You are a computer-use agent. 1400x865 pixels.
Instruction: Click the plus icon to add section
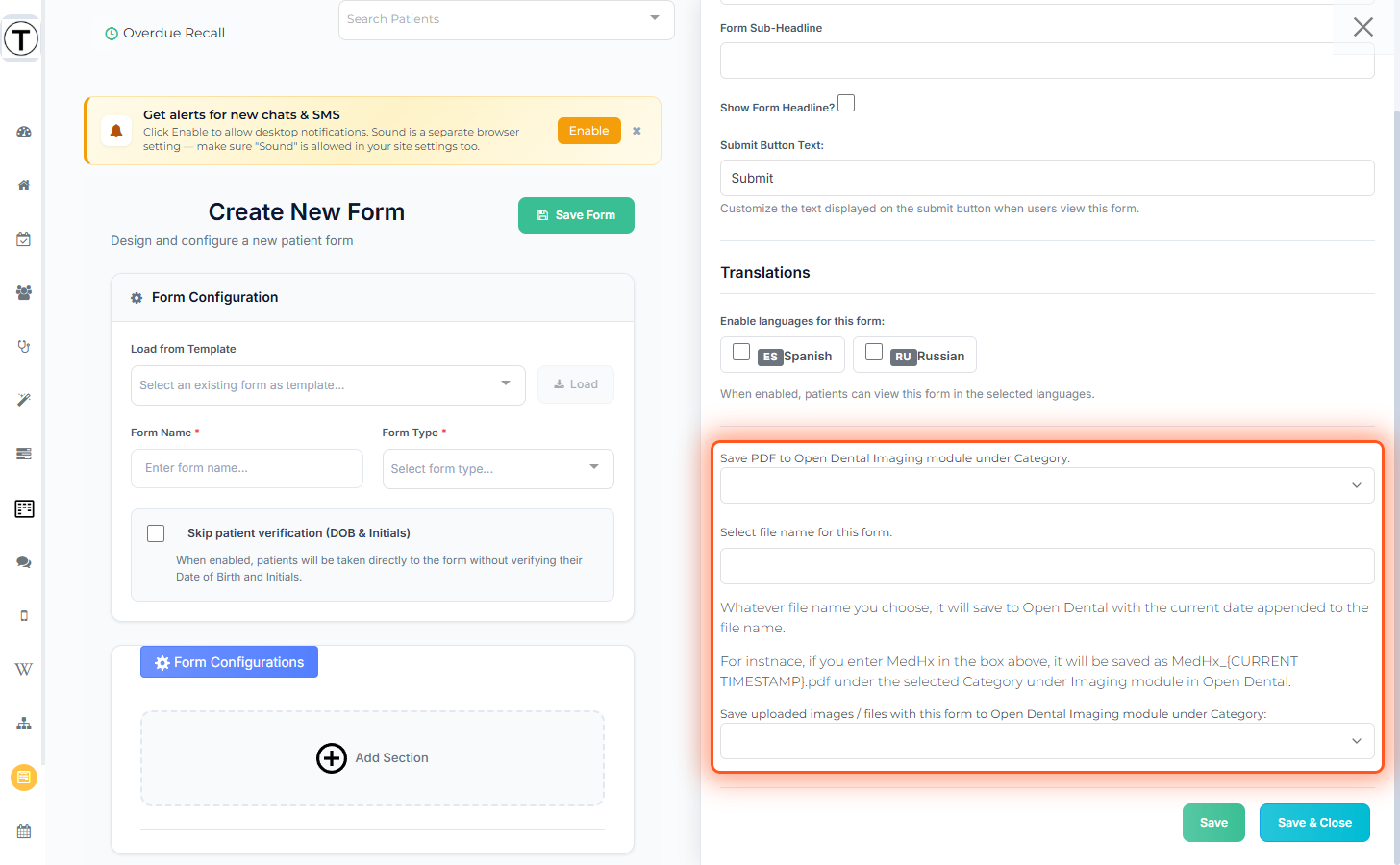click(x=332, y=758)
